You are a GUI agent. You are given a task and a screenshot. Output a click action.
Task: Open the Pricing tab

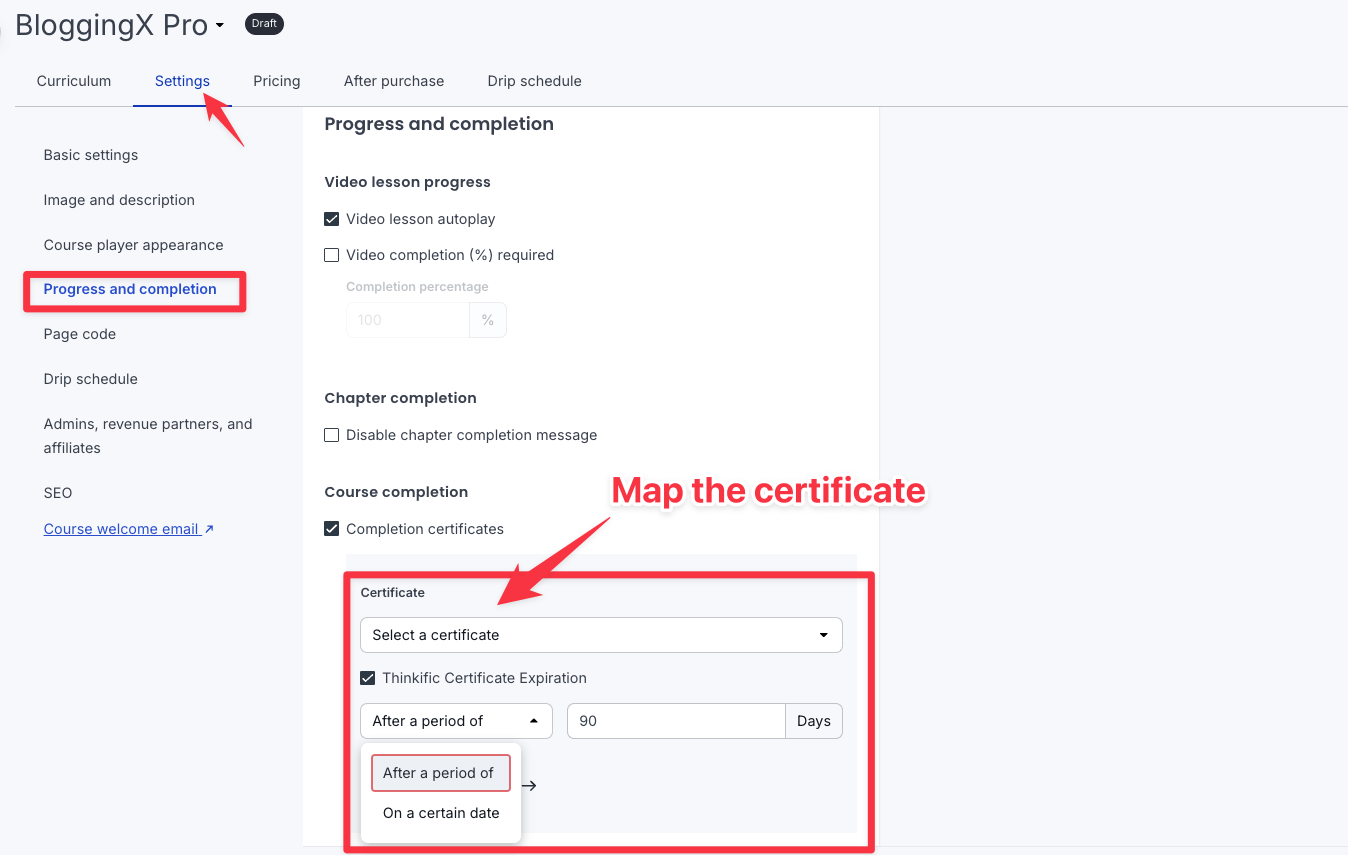(276, 81)
